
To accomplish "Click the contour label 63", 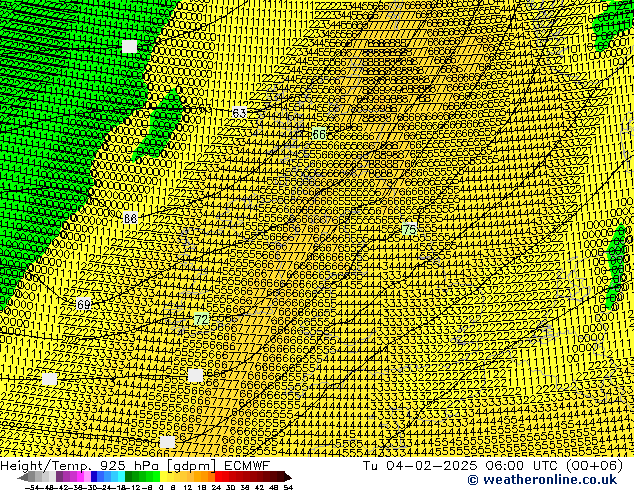I will (239, 113).
